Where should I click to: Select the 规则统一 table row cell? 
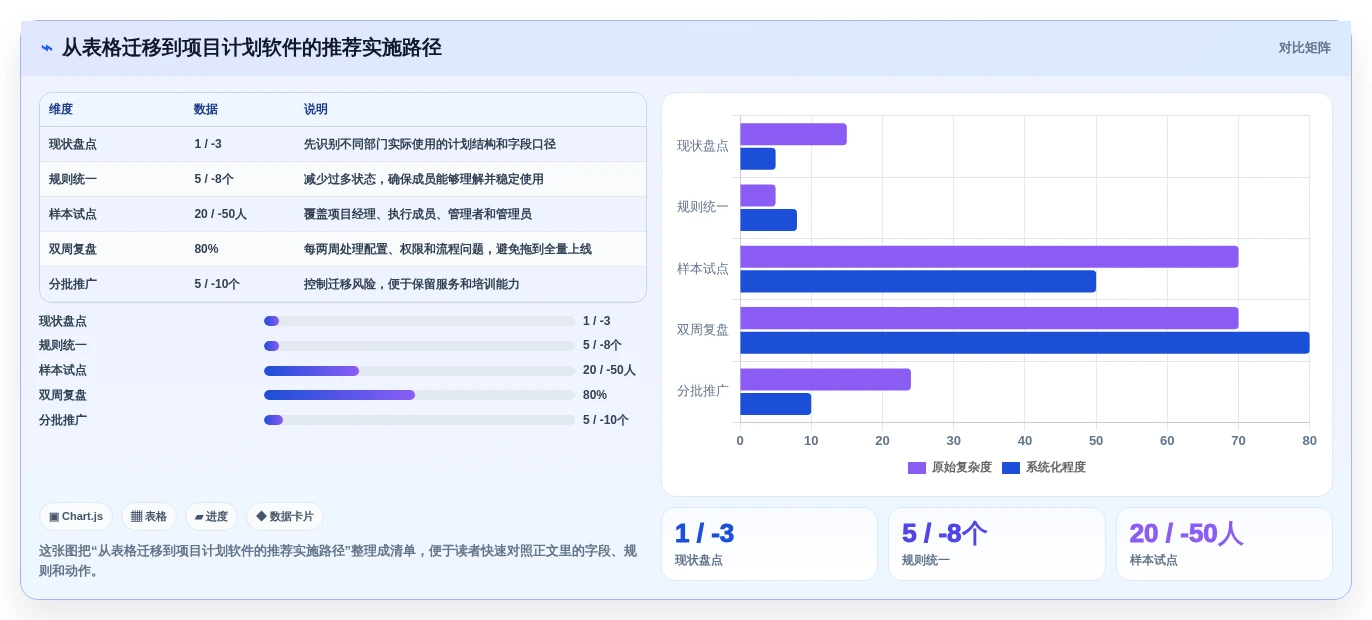73,179
